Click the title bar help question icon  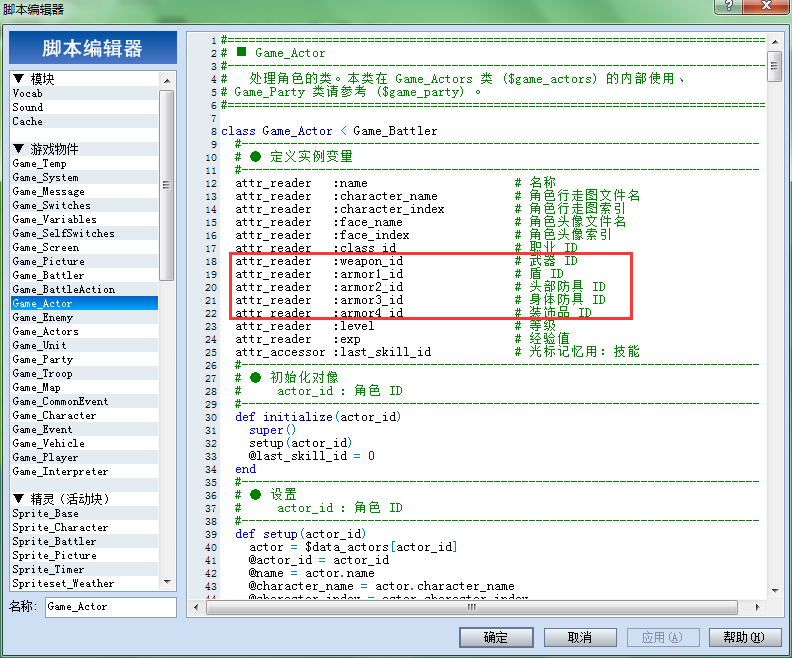coord(729,6)
